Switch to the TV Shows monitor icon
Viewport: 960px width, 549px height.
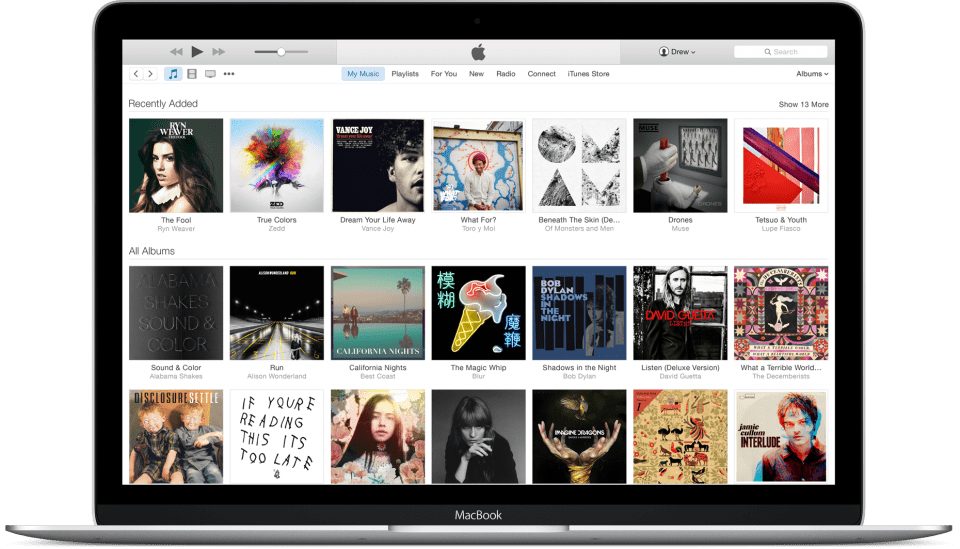(210, 73)
